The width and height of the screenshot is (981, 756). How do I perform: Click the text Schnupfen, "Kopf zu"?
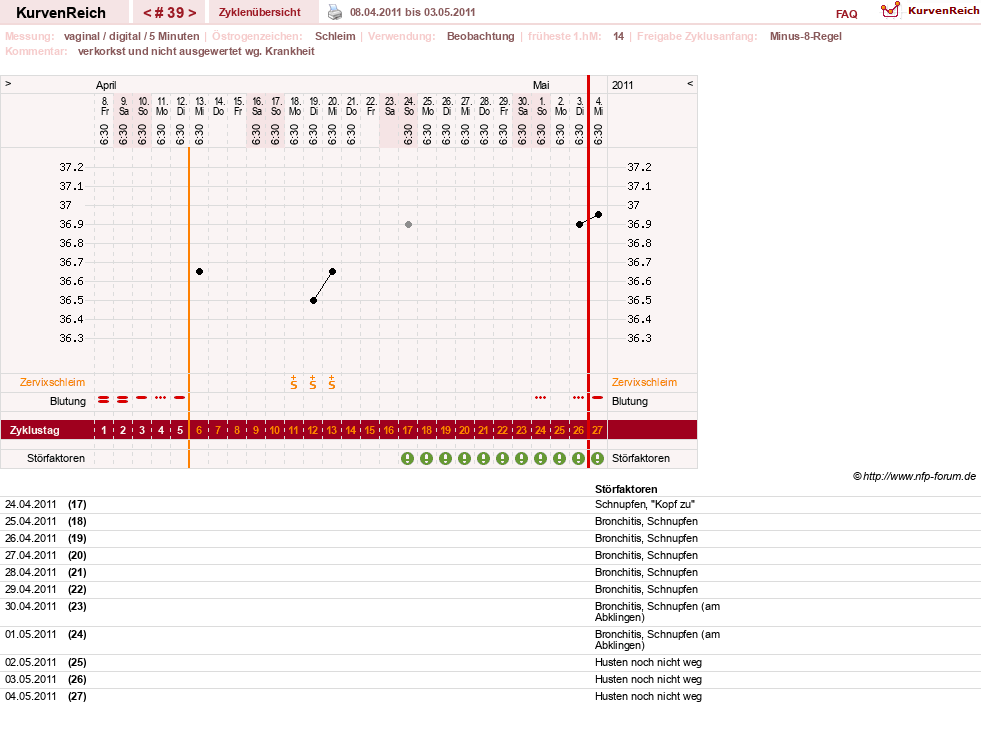644,504
